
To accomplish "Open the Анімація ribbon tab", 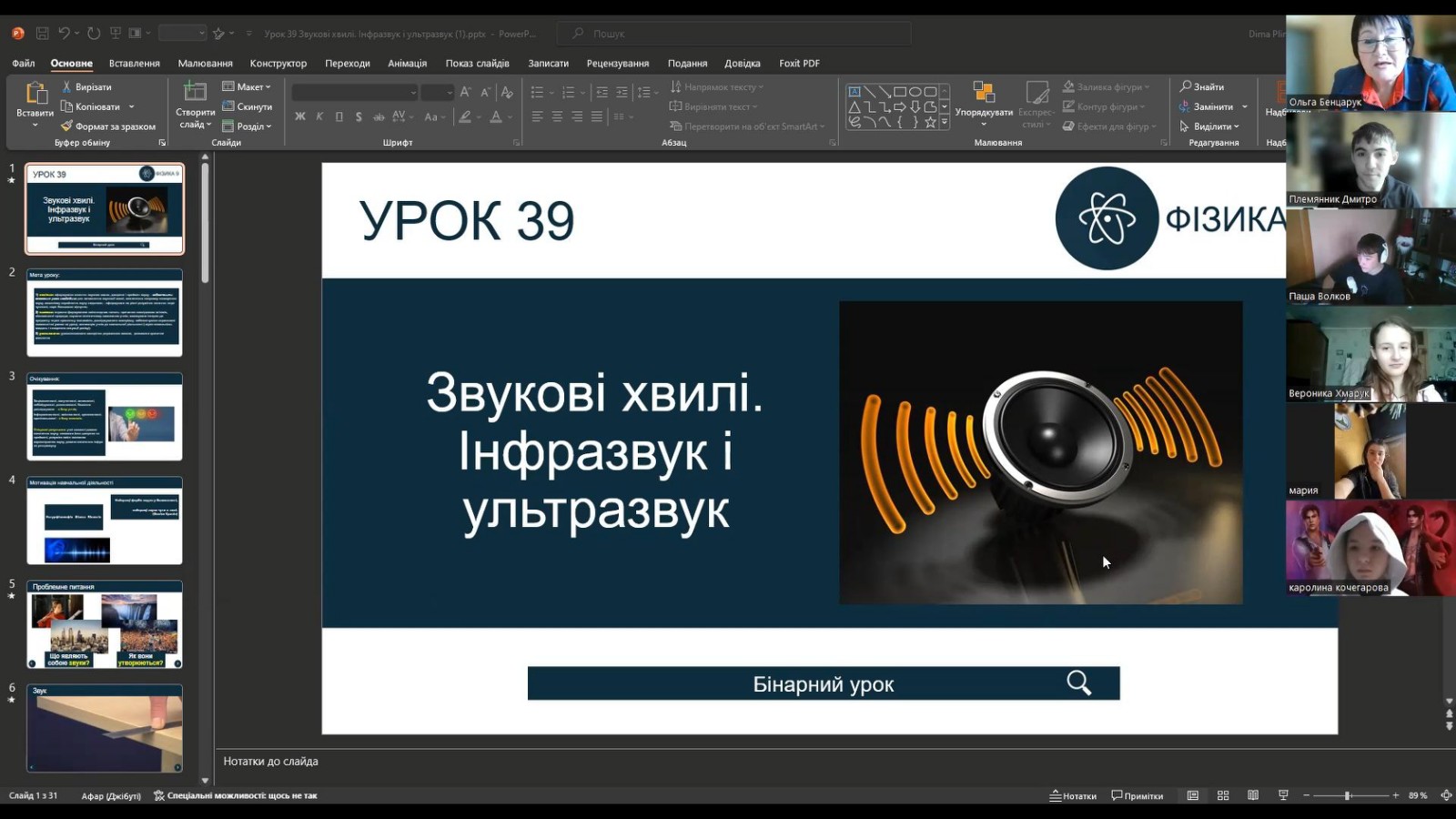I will [407, 63].
